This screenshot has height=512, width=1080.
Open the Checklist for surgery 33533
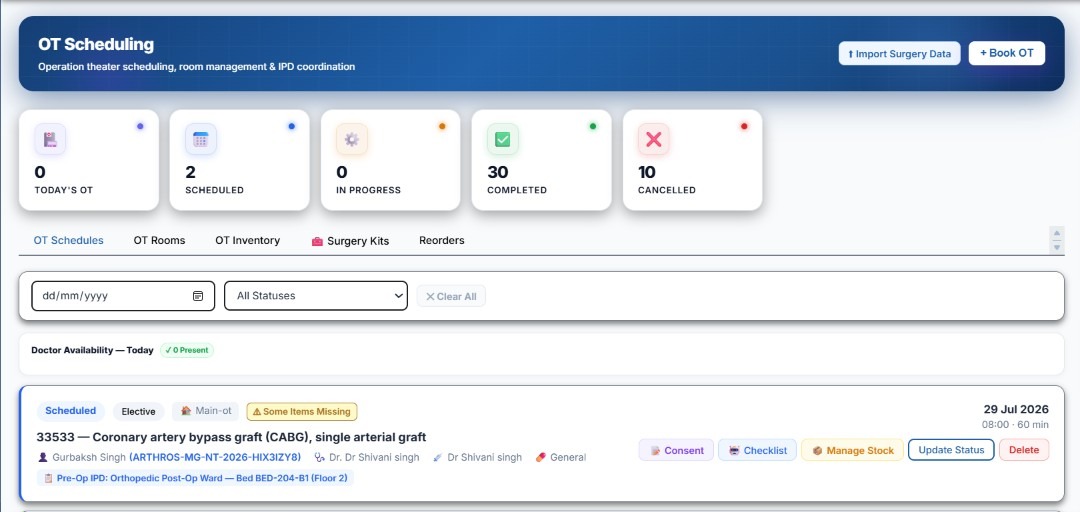(x=758, y=450)
